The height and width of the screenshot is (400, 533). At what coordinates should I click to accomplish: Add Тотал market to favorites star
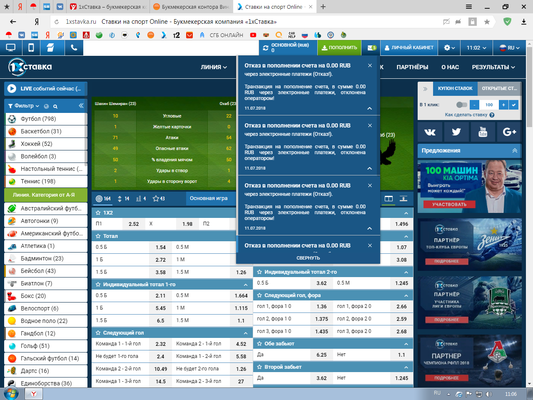pyautogui.click(x=98, y=236)
